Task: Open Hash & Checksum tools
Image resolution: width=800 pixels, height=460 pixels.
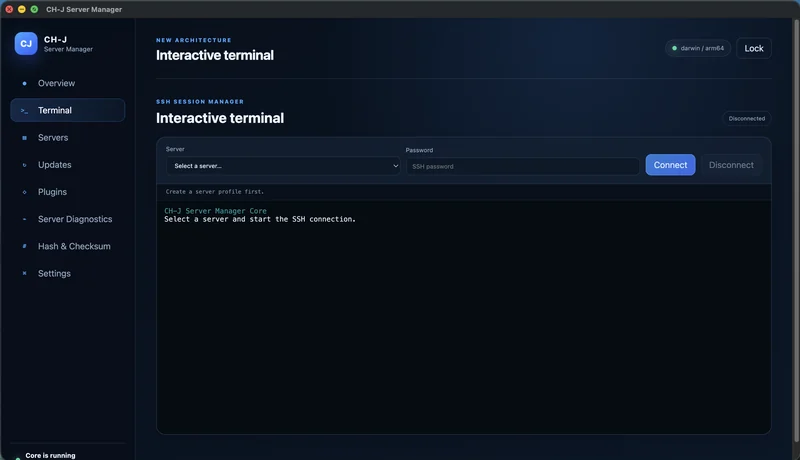Action: point(67,246)
